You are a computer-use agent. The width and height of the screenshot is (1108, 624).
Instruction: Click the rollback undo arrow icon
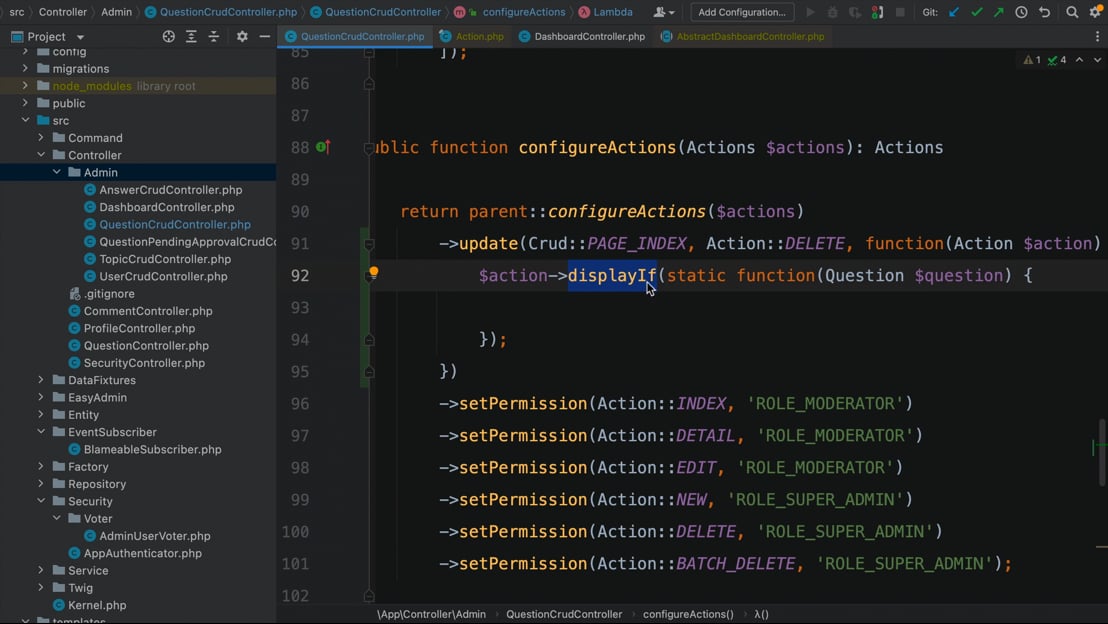[1044, 12]
